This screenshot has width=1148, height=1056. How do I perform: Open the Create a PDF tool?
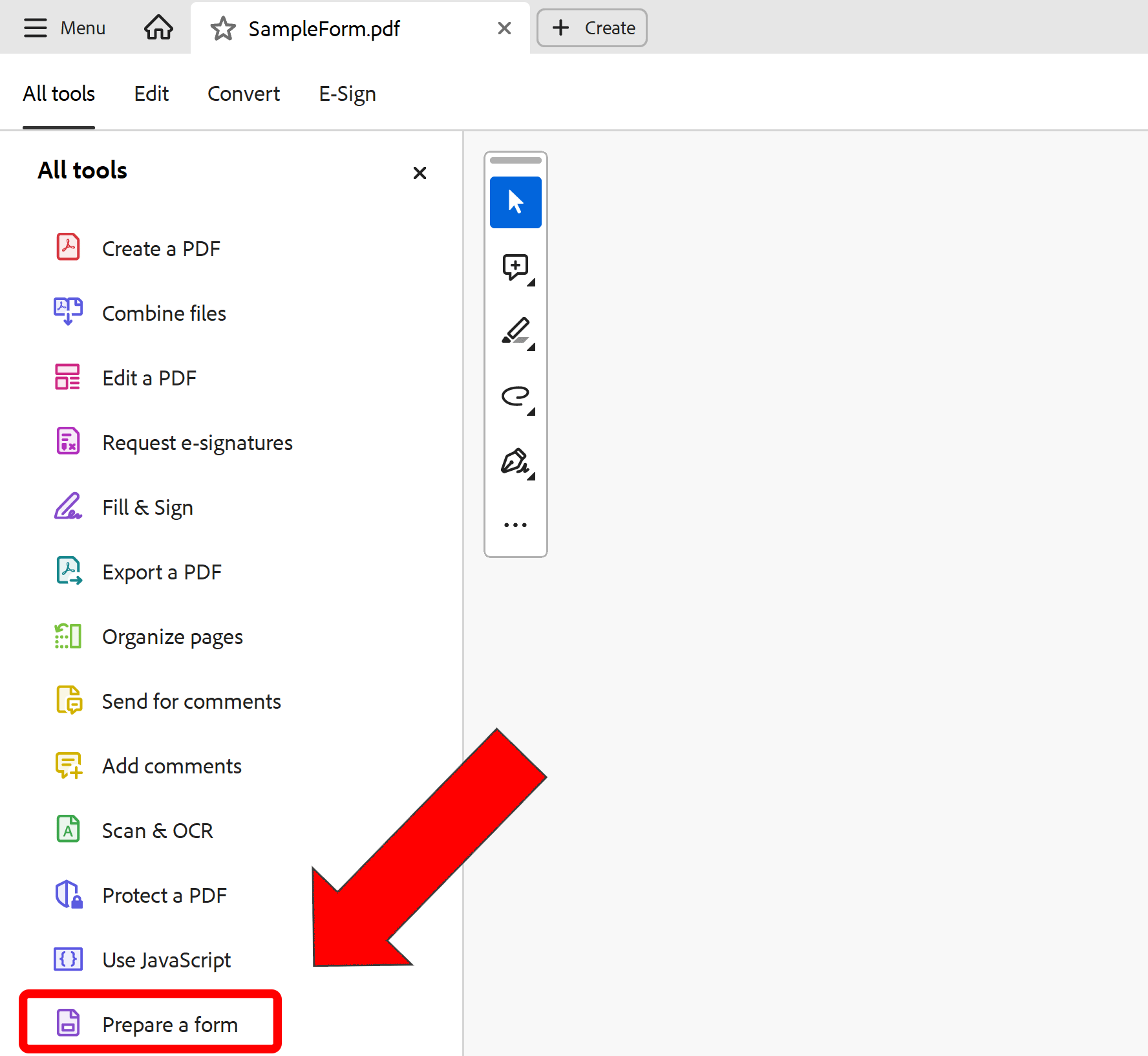coord(161,248)
